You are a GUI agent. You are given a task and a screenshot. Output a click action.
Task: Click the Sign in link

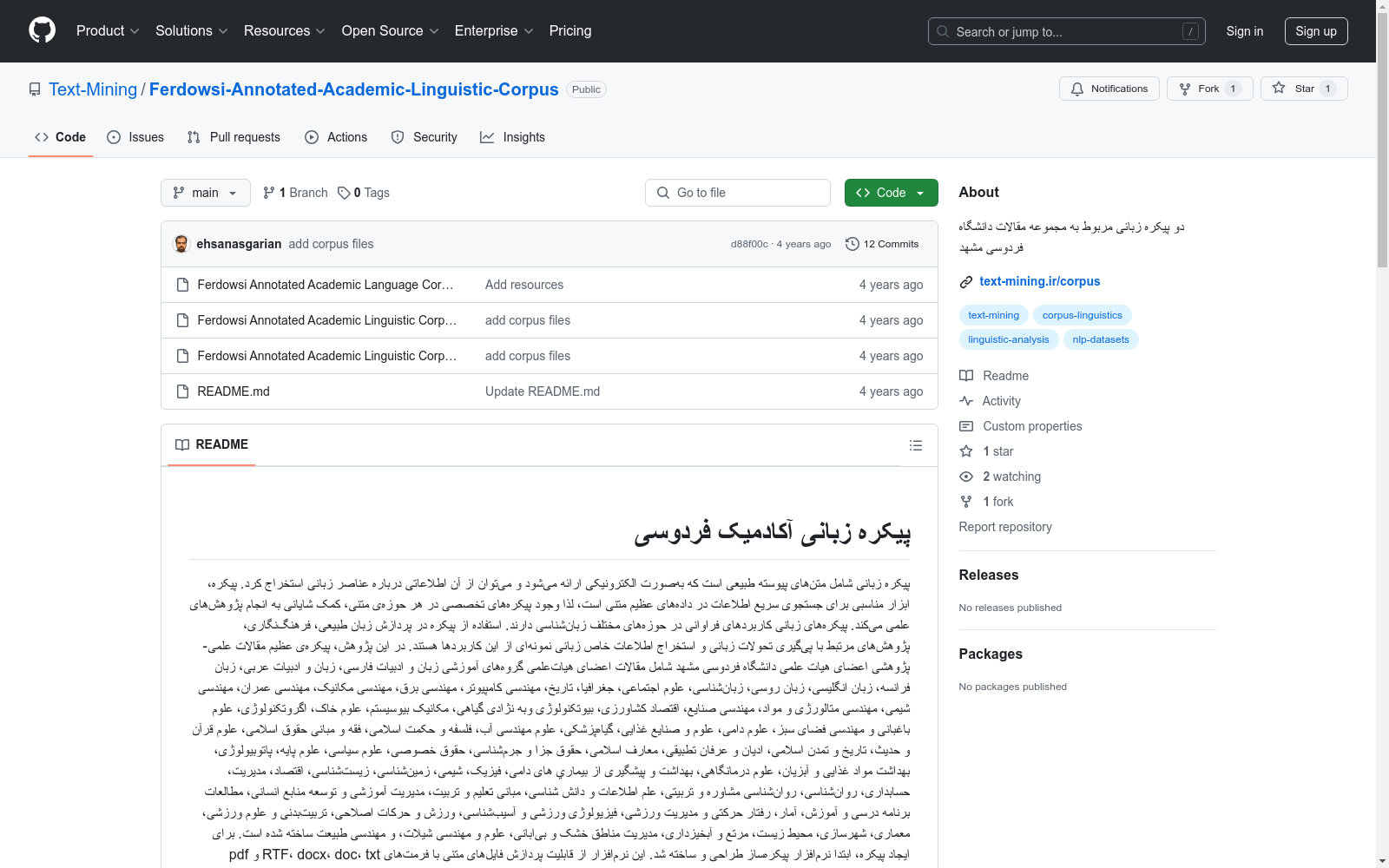[x=1245, y=31]
